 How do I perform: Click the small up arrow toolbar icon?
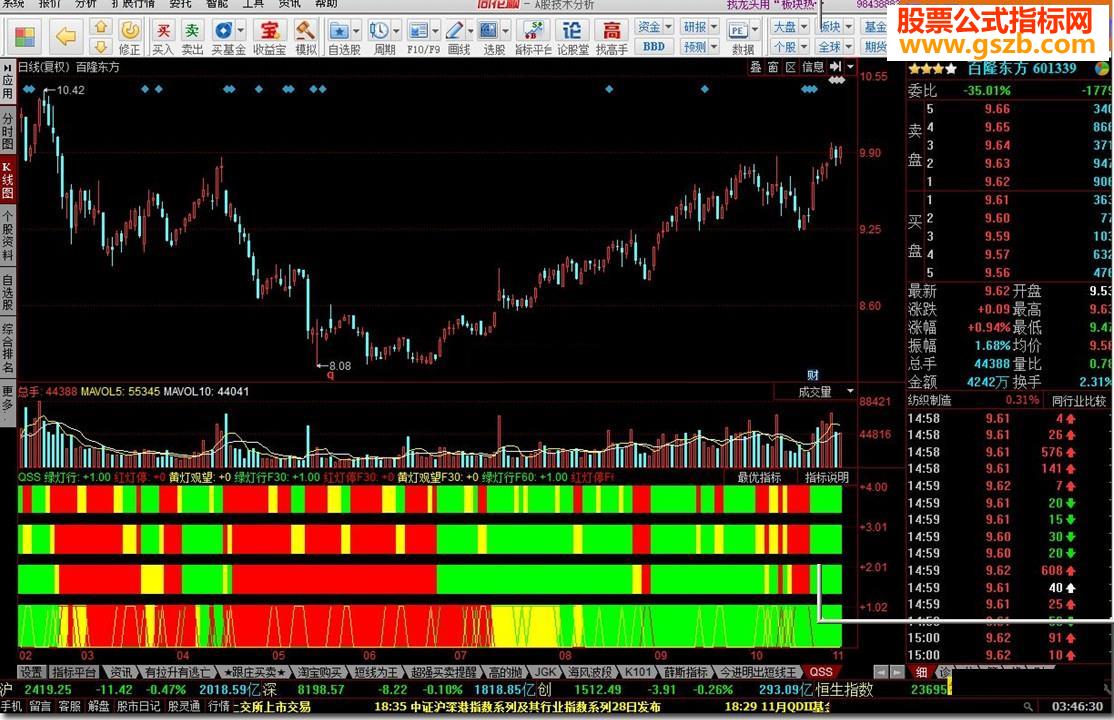pyautogui.click(x=100, y=27)
